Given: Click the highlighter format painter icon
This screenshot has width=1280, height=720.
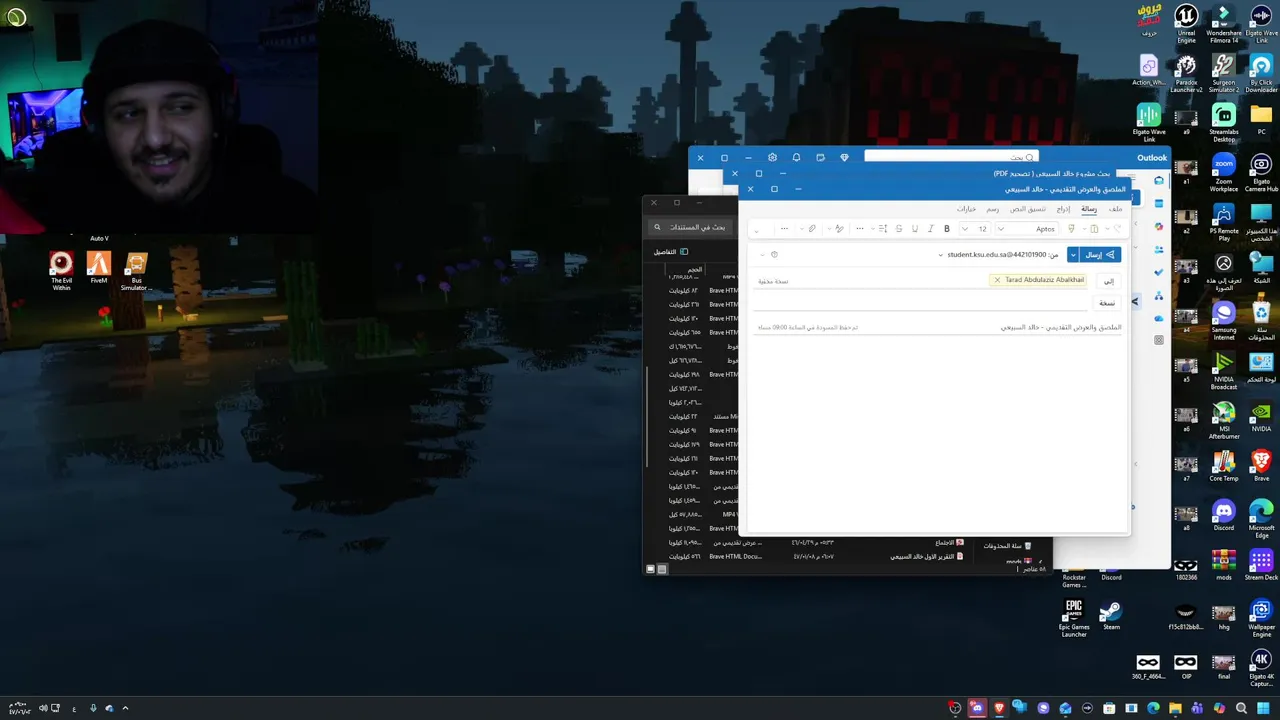Looking at the screenshot, I should tap(1071, 229).
